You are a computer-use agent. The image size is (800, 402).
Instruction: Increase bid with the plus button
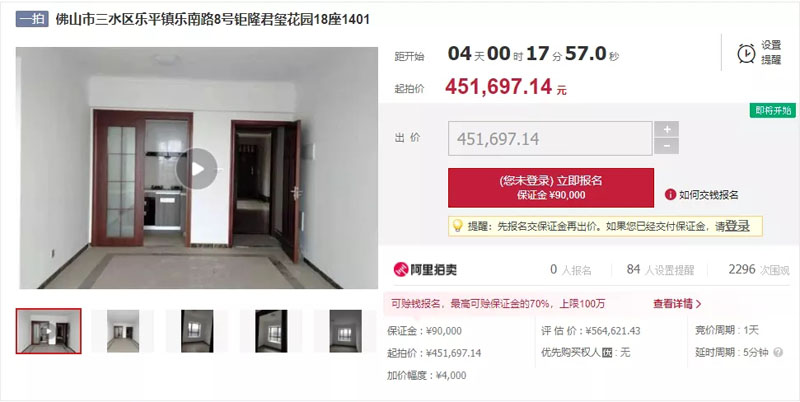tap(666, 129)
